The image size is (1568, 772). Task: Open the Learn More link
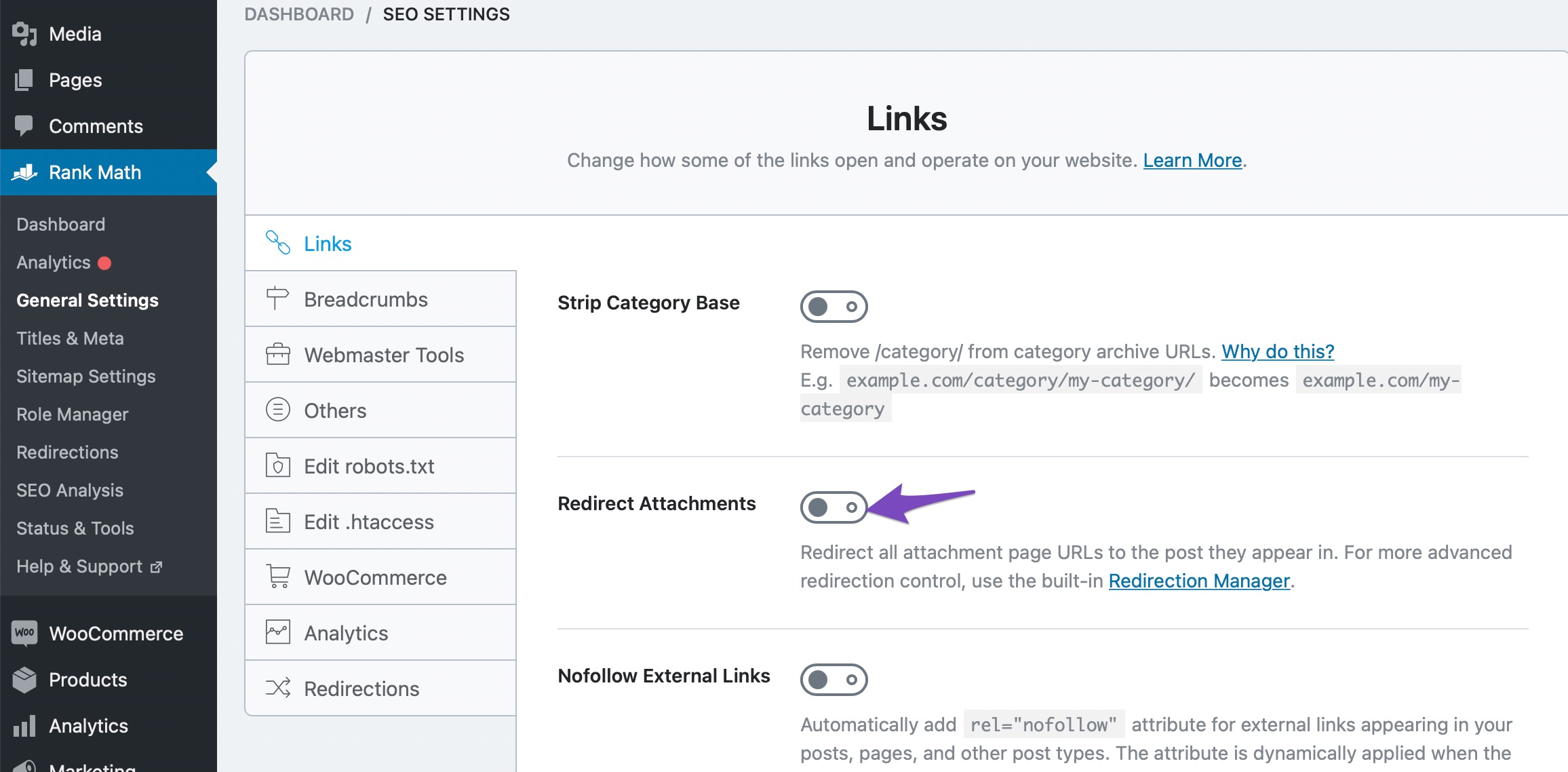pyautogui.click(x=1192, y=160)
